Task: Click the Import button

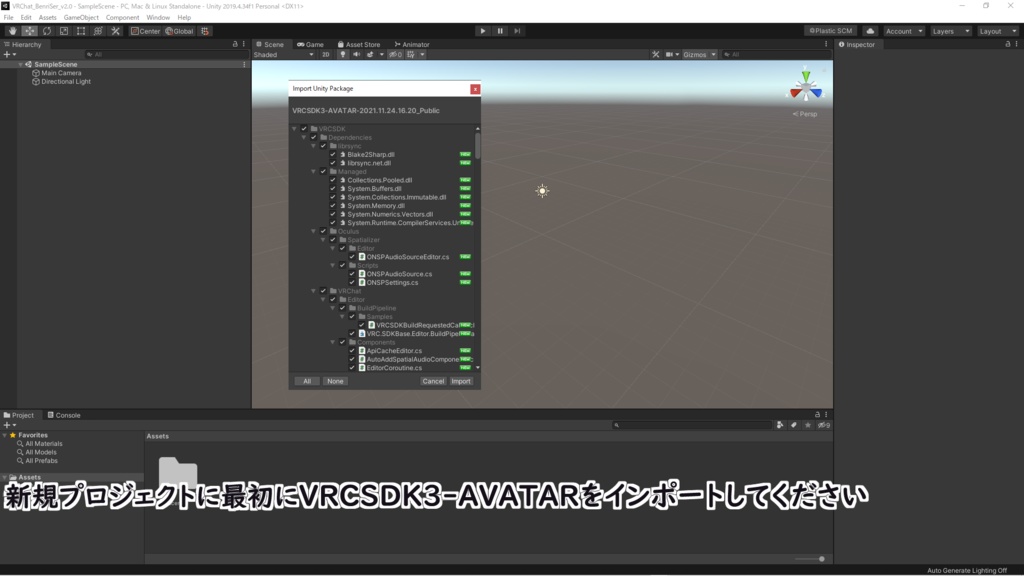Action: point(460,381)
